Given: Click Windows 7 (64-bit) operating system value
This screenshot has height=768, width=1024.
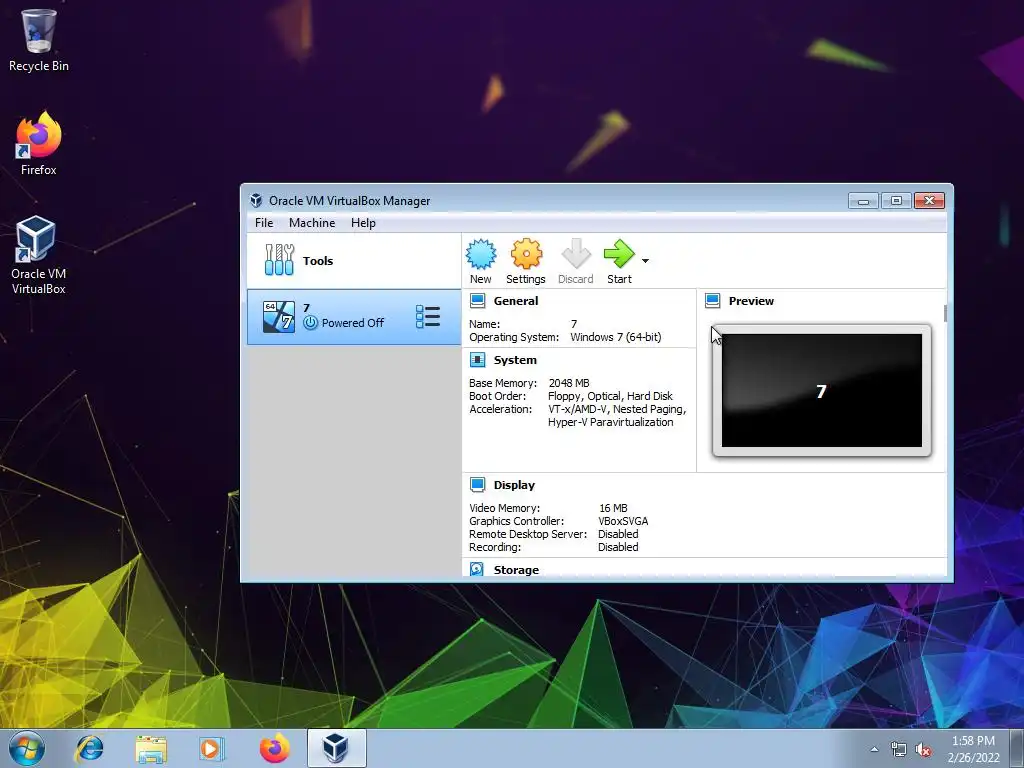Looking at the screenshot, I should (616, 337).
